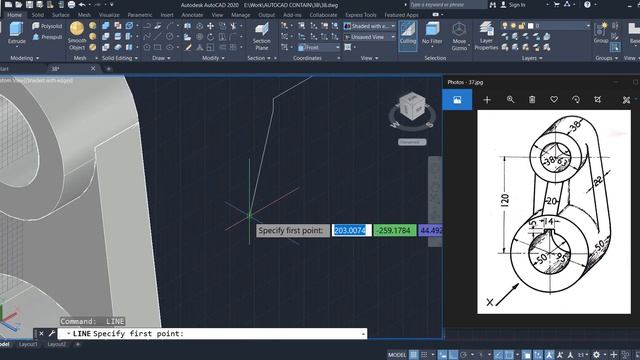Viewport: 640px width, 360px height.
Task: Click the plus add icon in Photos toolbar
Action: 487,100
